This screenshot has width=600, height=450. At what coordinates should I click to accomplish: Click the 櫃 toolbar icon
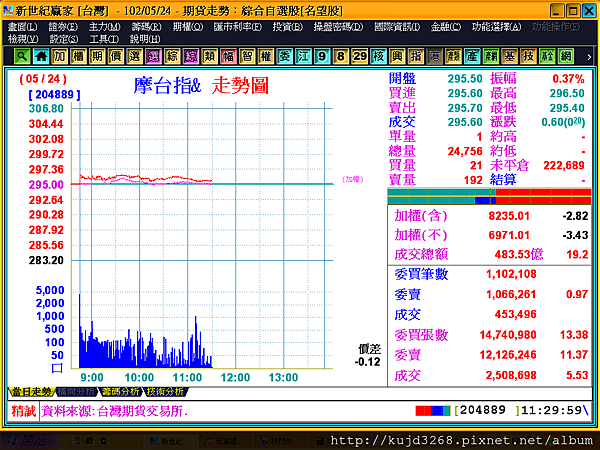pyautogui.click(x=78, y=56)
